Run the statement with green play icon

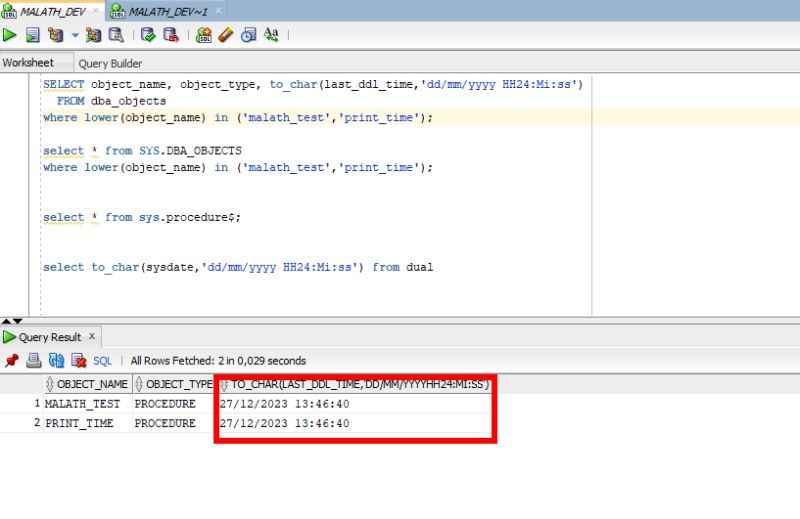(x=10, y=35)
